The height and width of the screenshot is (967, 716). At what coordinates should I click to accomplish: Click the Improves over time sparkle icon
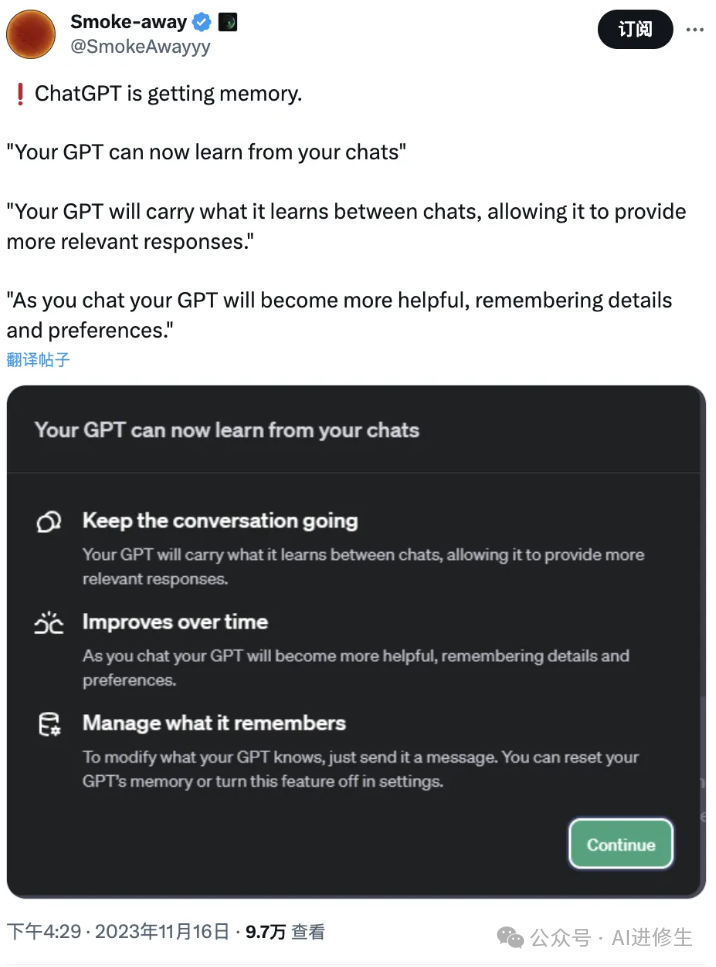(49, 623)
